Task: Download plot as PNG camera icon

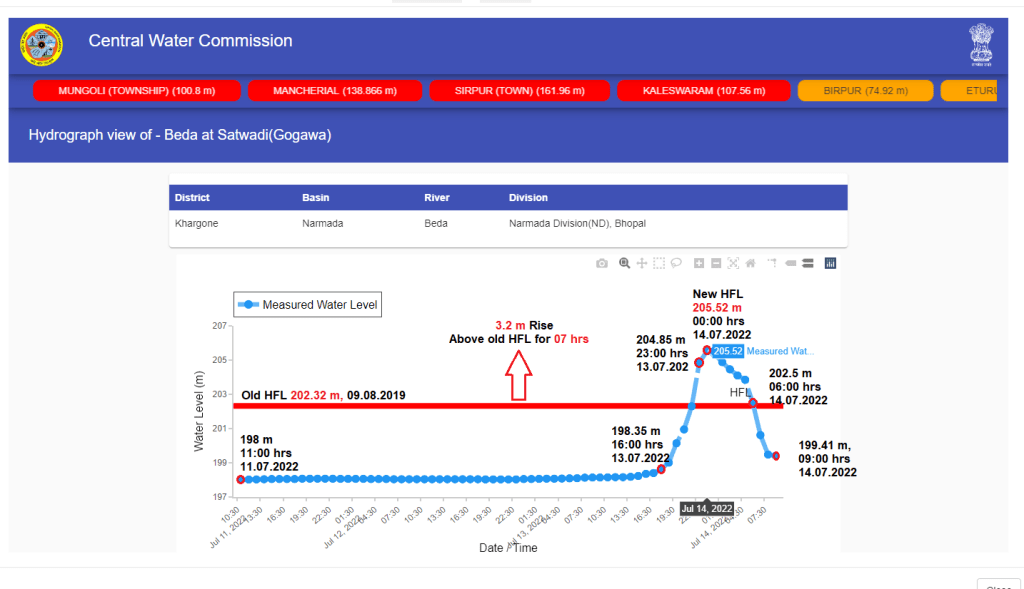Action: [601, 263]
